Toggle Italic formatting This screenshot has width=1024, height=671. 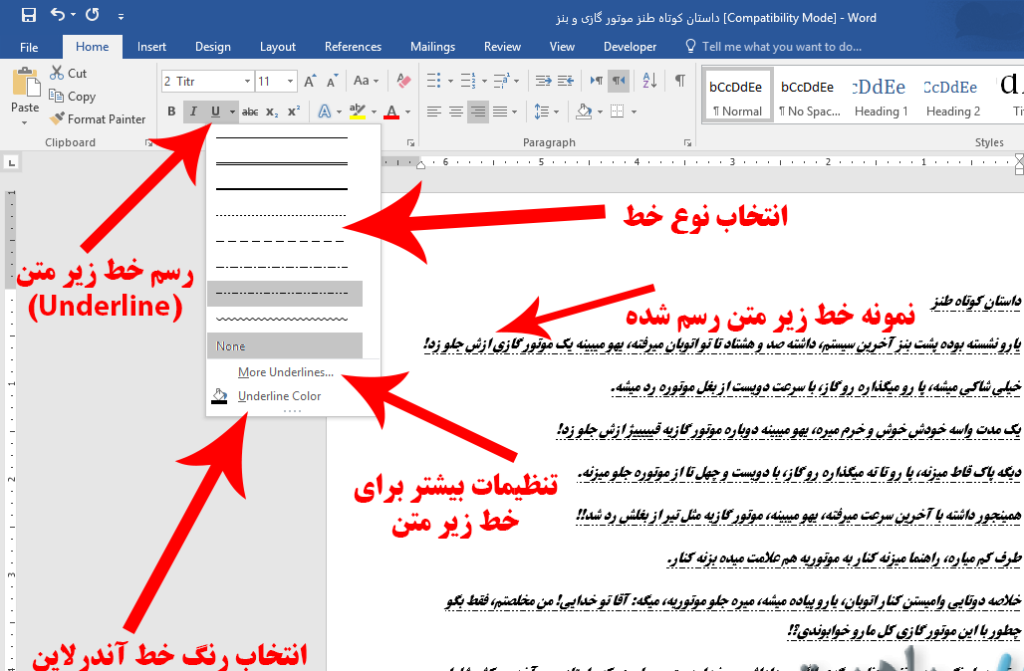(194, 111)
